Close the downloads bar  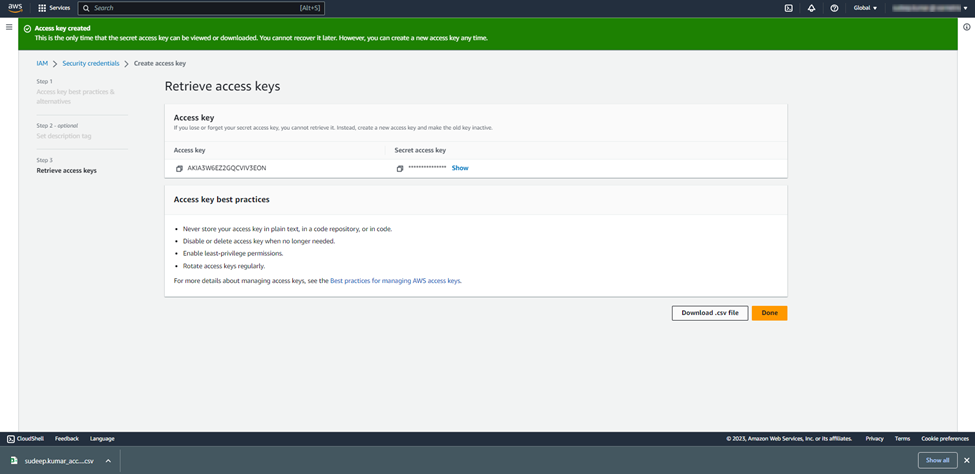pyautogui.click(x=966, y=460)
